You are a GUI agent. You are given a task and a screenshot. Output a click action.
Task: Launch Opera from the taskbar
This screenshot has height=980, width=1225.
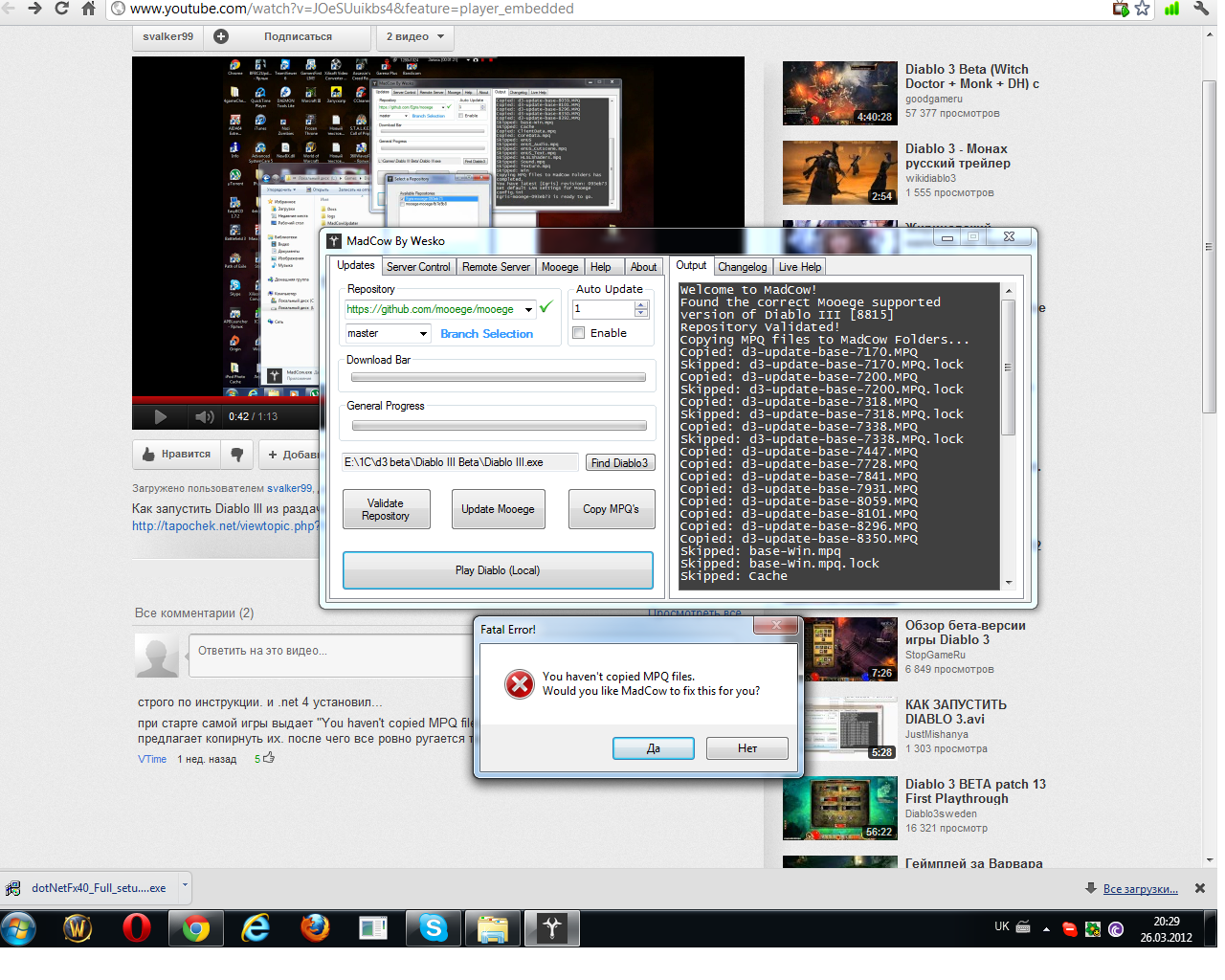pyautogui.click(x=137, y=928)
